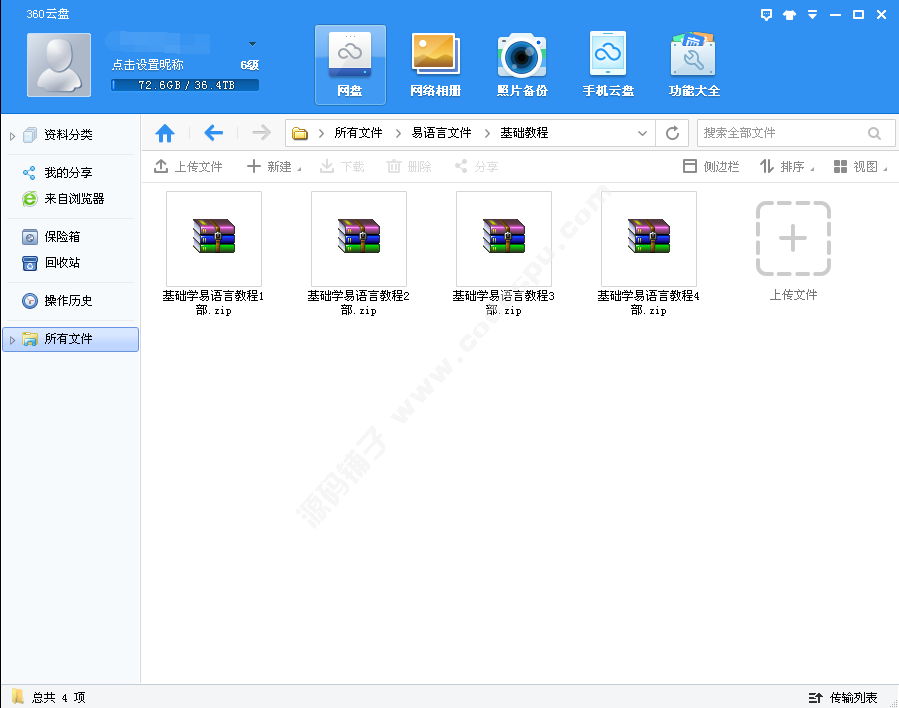The image size is (899, 708).
Task: Open the account dropdown arrow
Action: pos(252,44)
